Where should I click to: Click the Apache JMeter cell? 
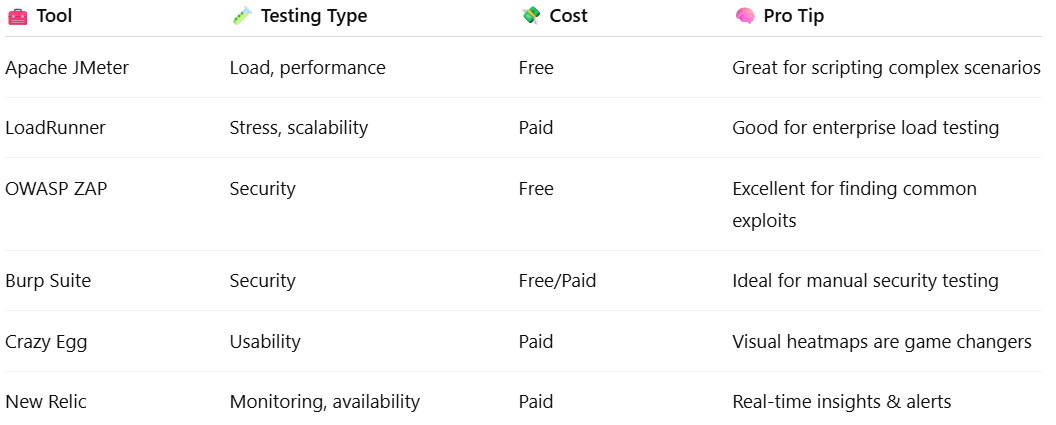tap(67, 68)
